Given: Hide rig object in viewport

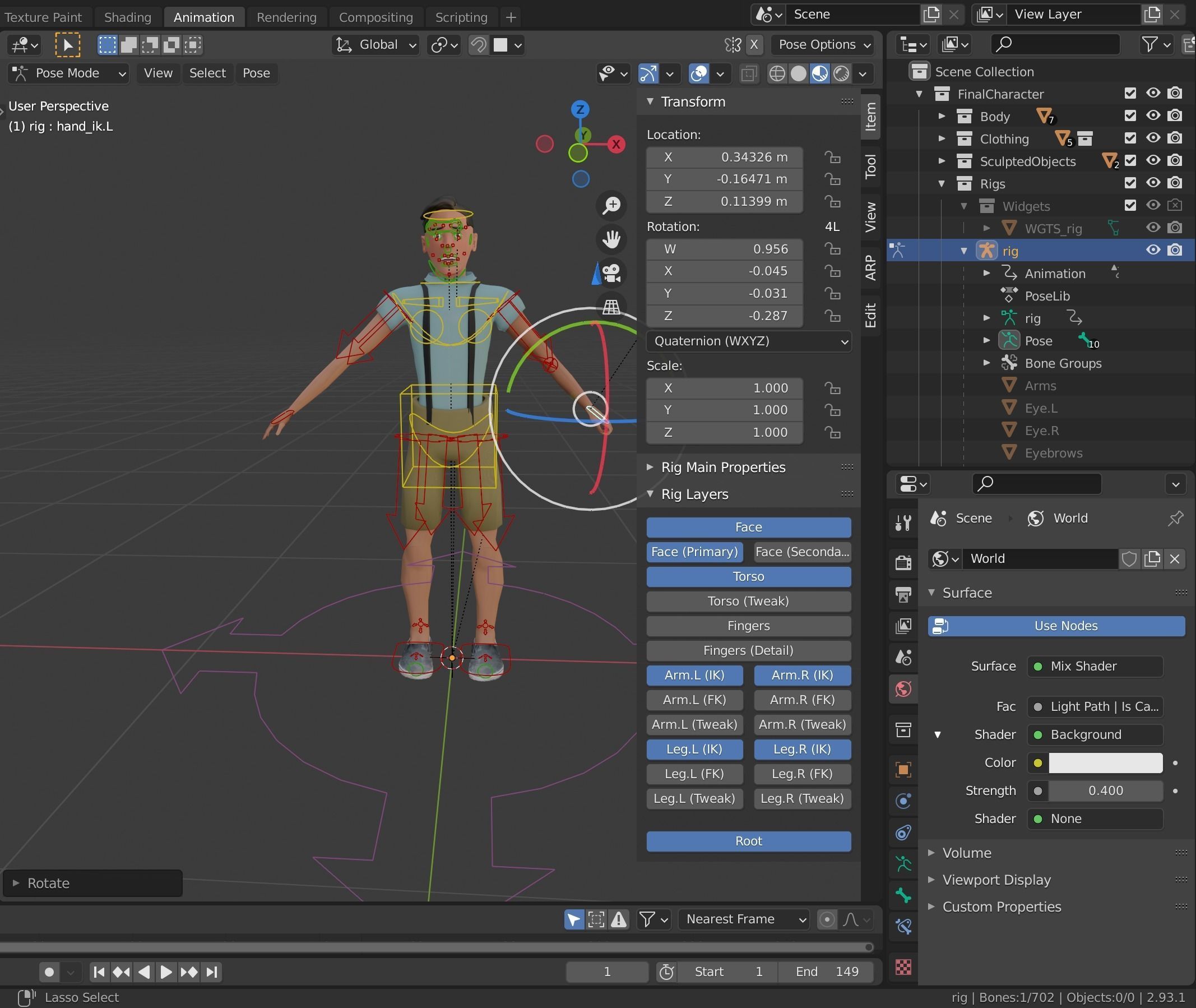Looking at the screenshot, I should click(1153, 249).
